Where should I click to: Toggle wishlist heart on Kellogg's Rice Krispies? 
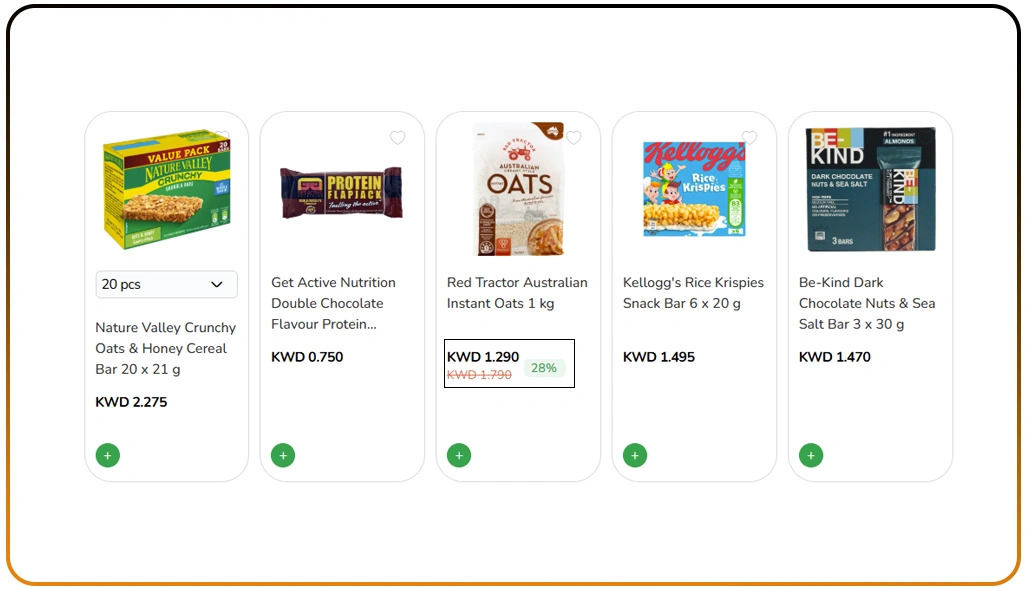coord(750,137)
